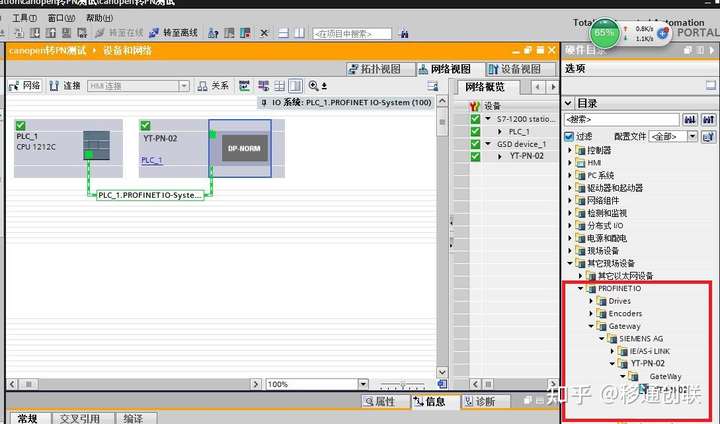
Task: Toggle green check on PLC_1 device in canvas
Action: 21,125
